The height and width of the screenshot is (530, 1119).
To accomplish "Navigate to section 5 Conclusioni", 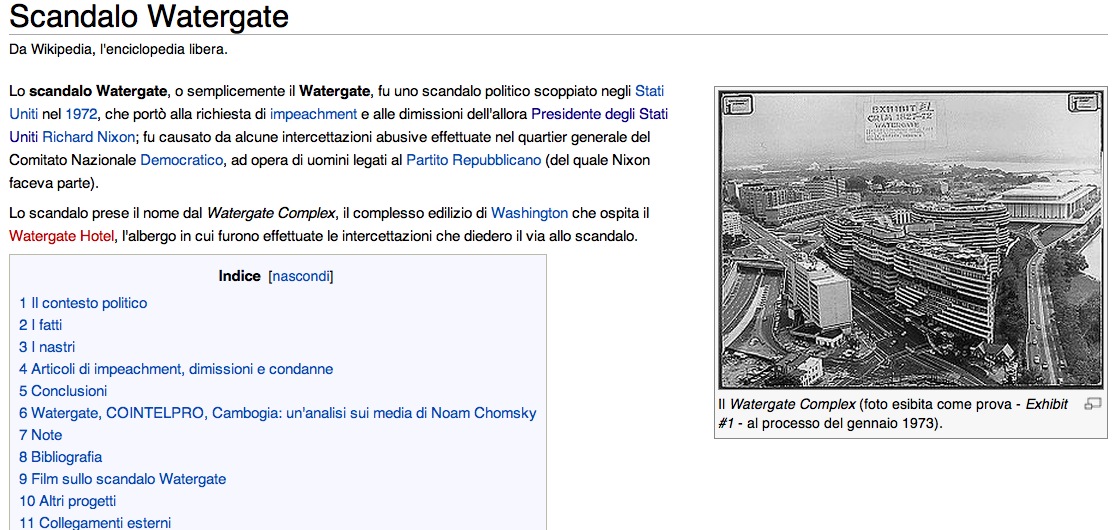I will pyautogui.click(x=63, y=391).
